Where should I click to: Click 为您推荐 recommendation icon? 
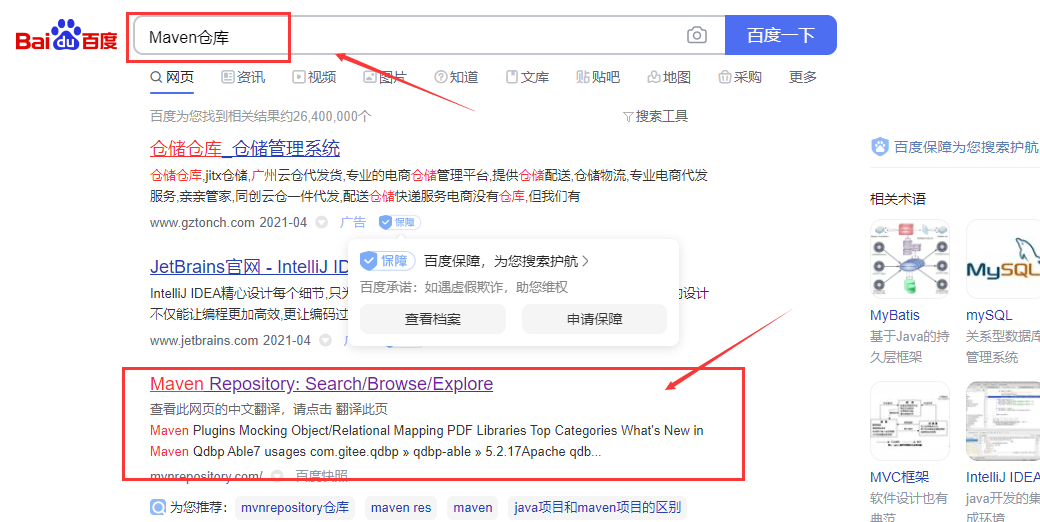coord(158,508)
